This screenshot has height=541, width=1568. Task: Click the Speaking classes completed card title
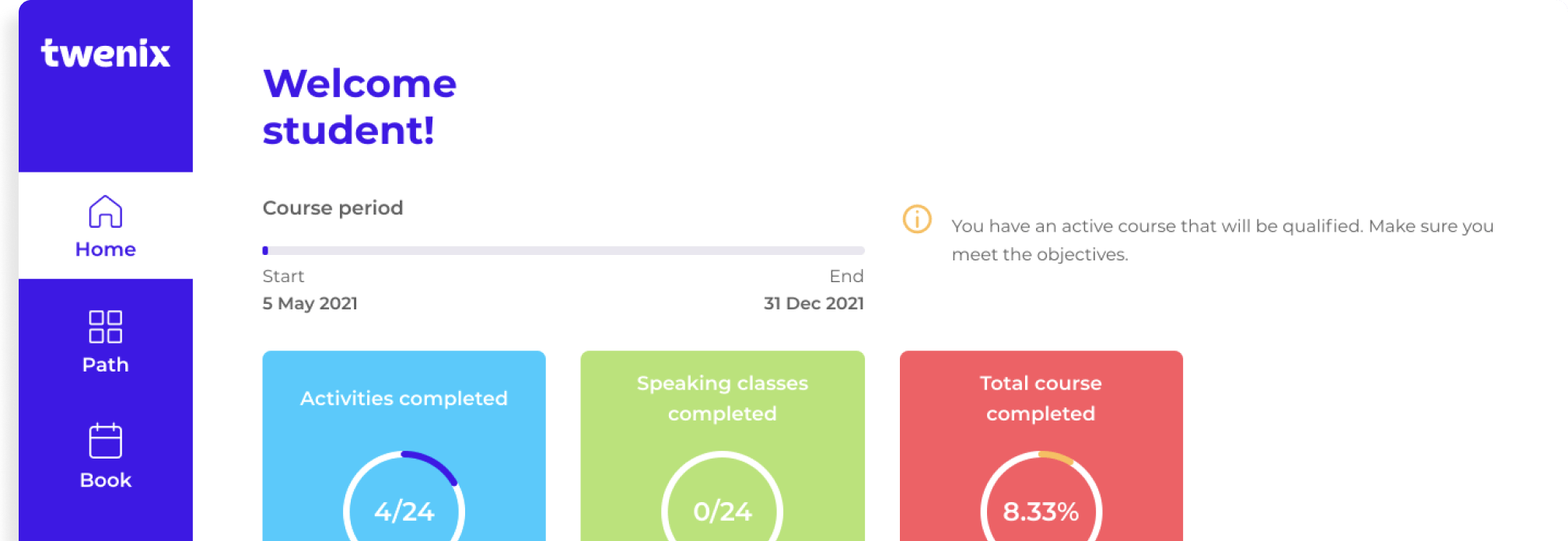click(723, 398)
